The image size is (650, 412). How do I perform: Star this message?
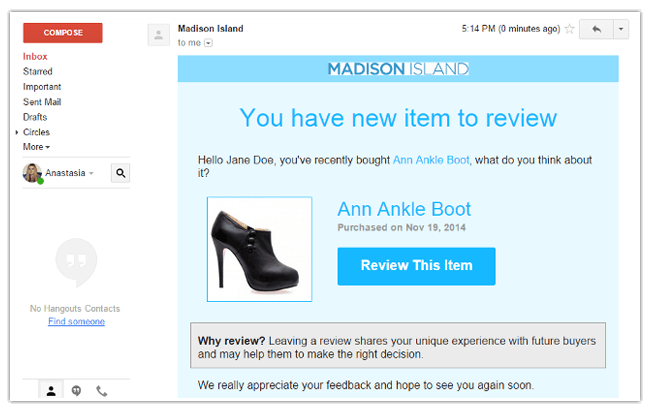click(570, 29)
